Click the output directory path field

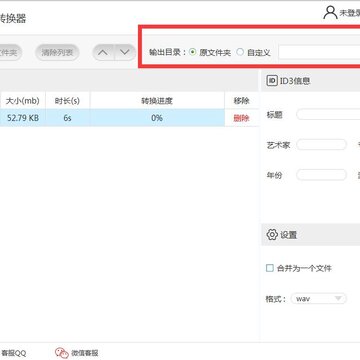coord(319,52)
